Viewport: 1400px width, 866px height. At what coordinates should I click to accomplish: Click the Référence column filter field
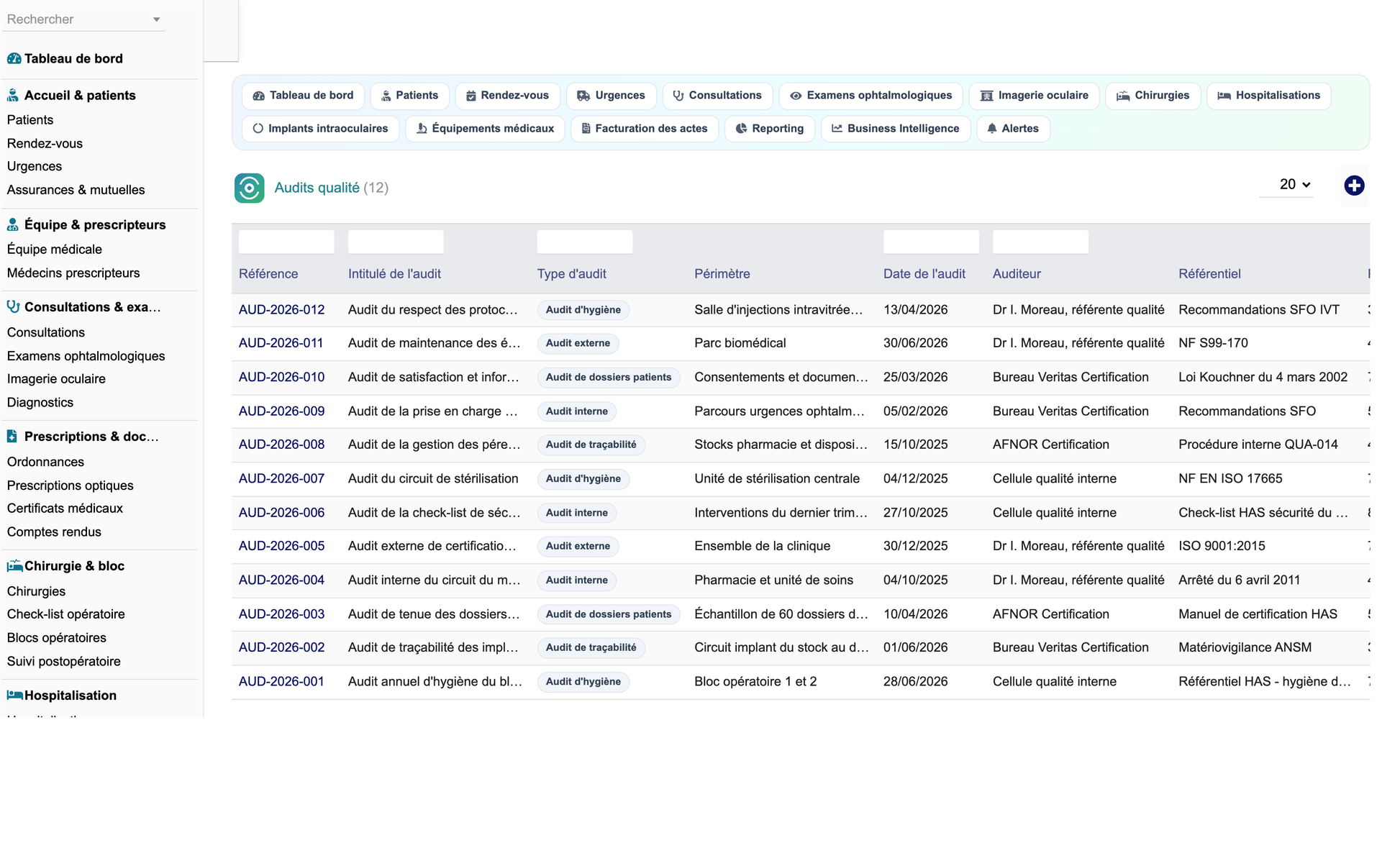pyautogui.click(x=286, y=242)
